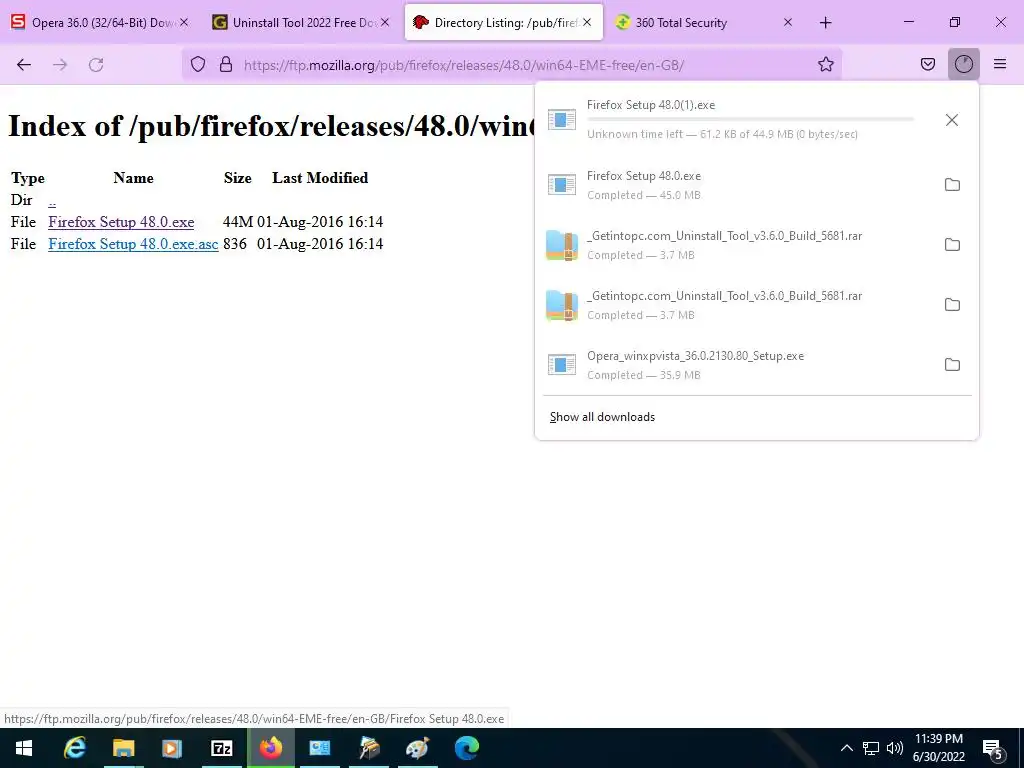This screenshot has height=768, width=1024.
Task: Show Firefox Setup 48.0.exe in folder
Action: pos(952,185)
